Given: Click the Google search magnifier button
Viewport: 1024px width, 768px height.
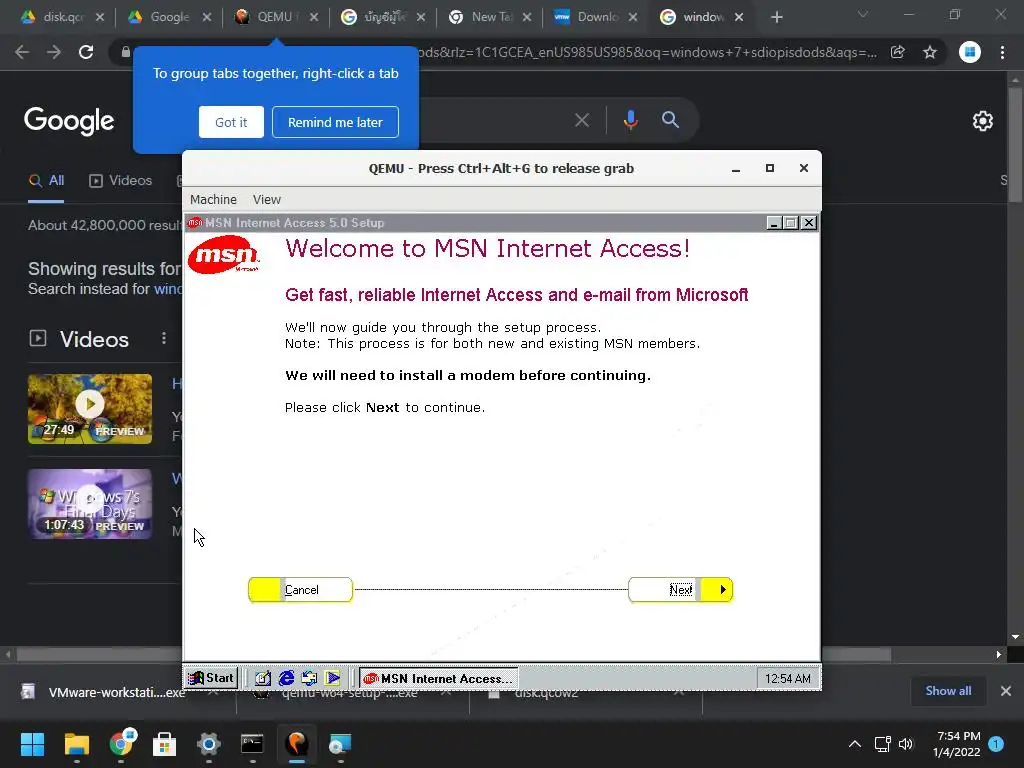Looking at the screenshot, I should click(x=670, y=120).
